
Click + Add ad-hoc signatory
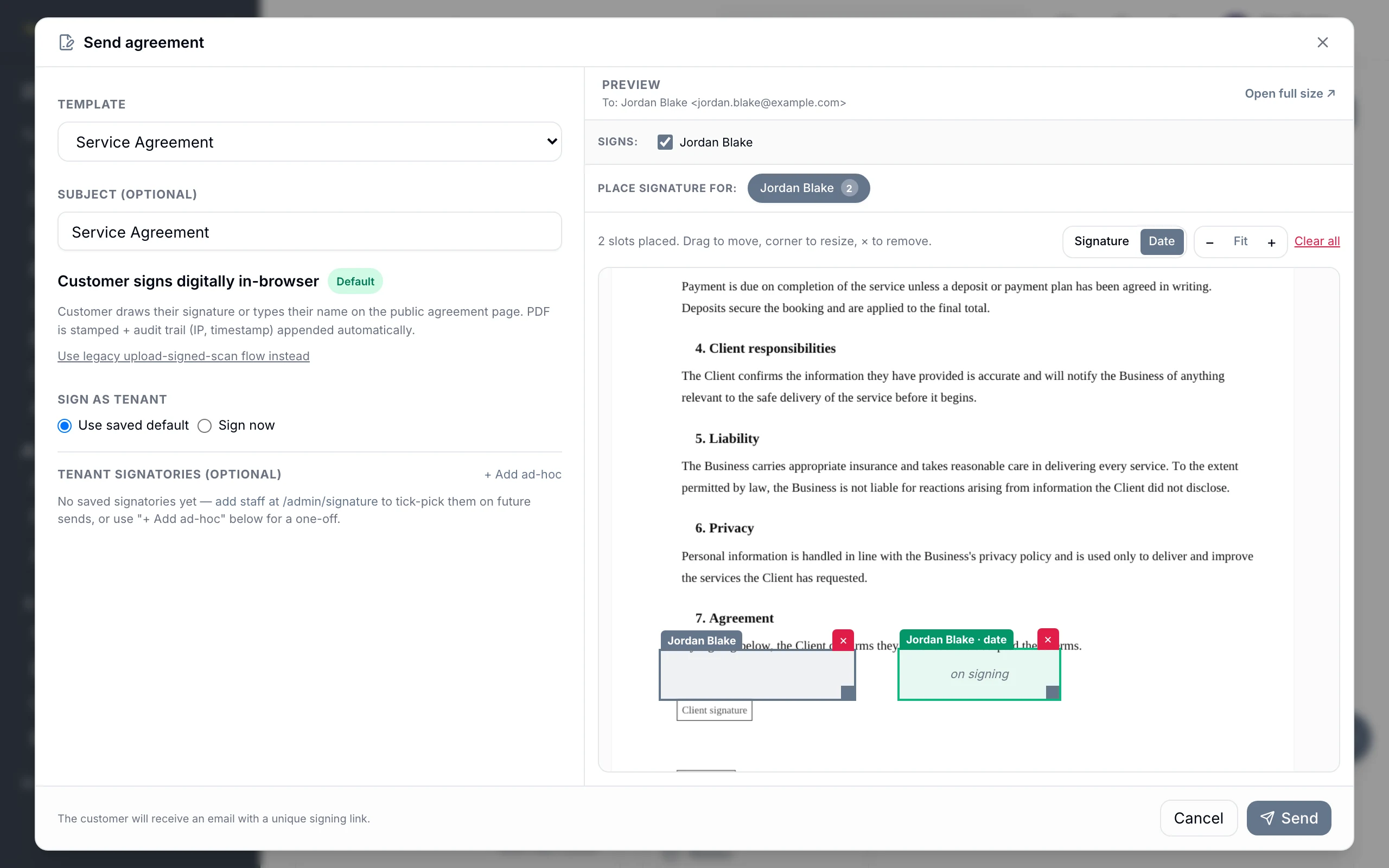pos(523,474)
